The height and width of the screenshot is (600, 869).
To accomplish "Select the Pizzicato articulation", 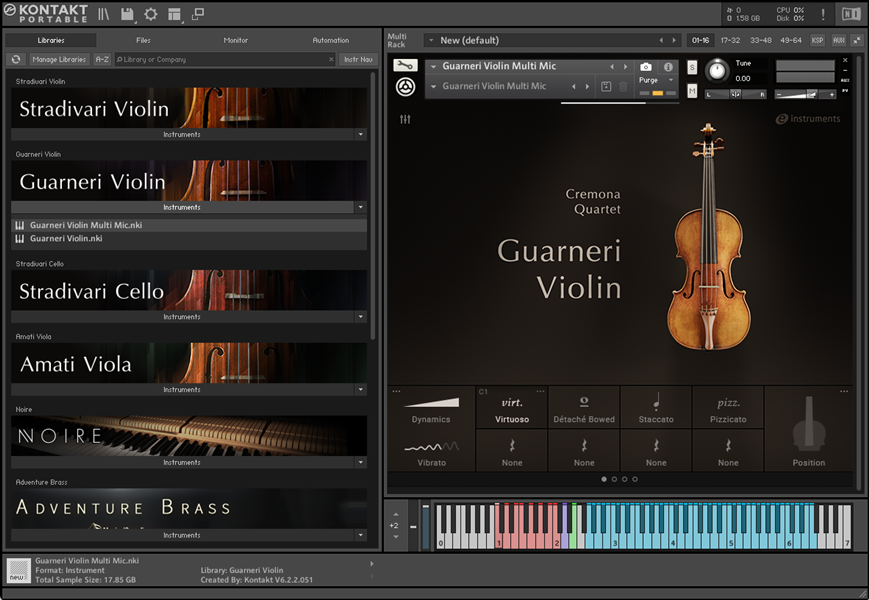I will tap(728, 410).
